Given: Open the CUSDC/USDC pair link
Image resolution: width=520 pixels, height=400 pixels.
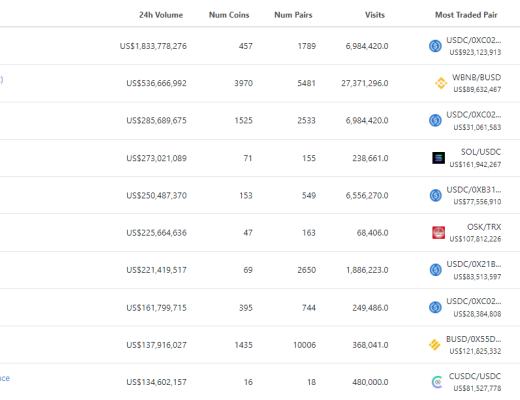Looking at the screenshot, I should pos(475,376).
